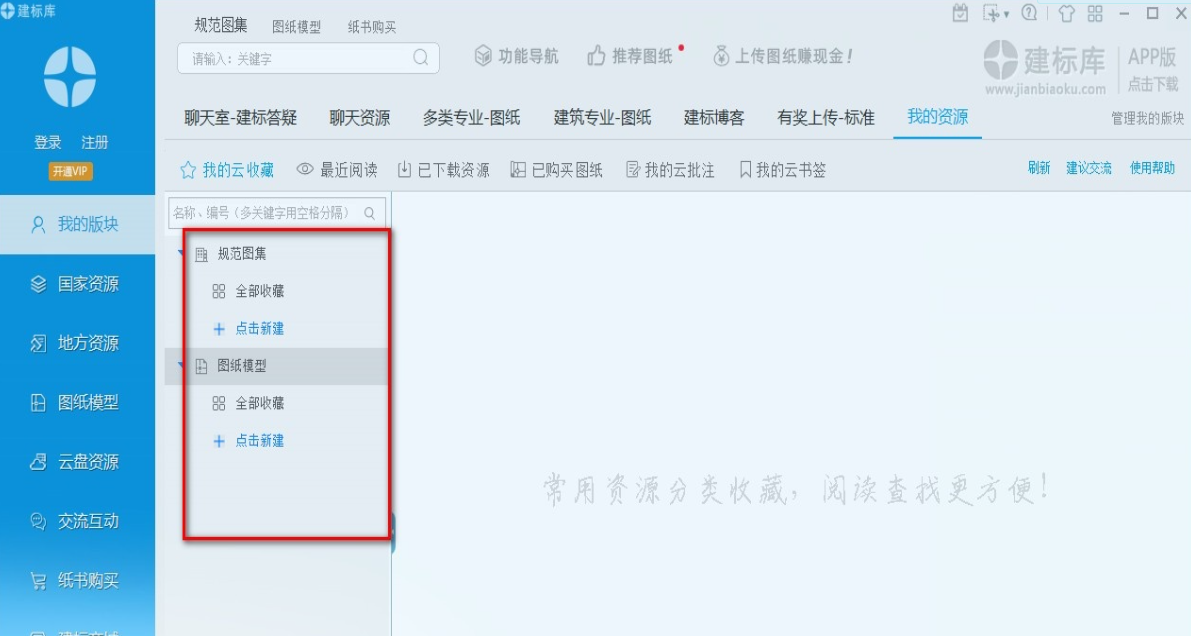1191x636 pixels.
Task: Open the daily check-in calendar icon
Action: click(x=960, y=13)
